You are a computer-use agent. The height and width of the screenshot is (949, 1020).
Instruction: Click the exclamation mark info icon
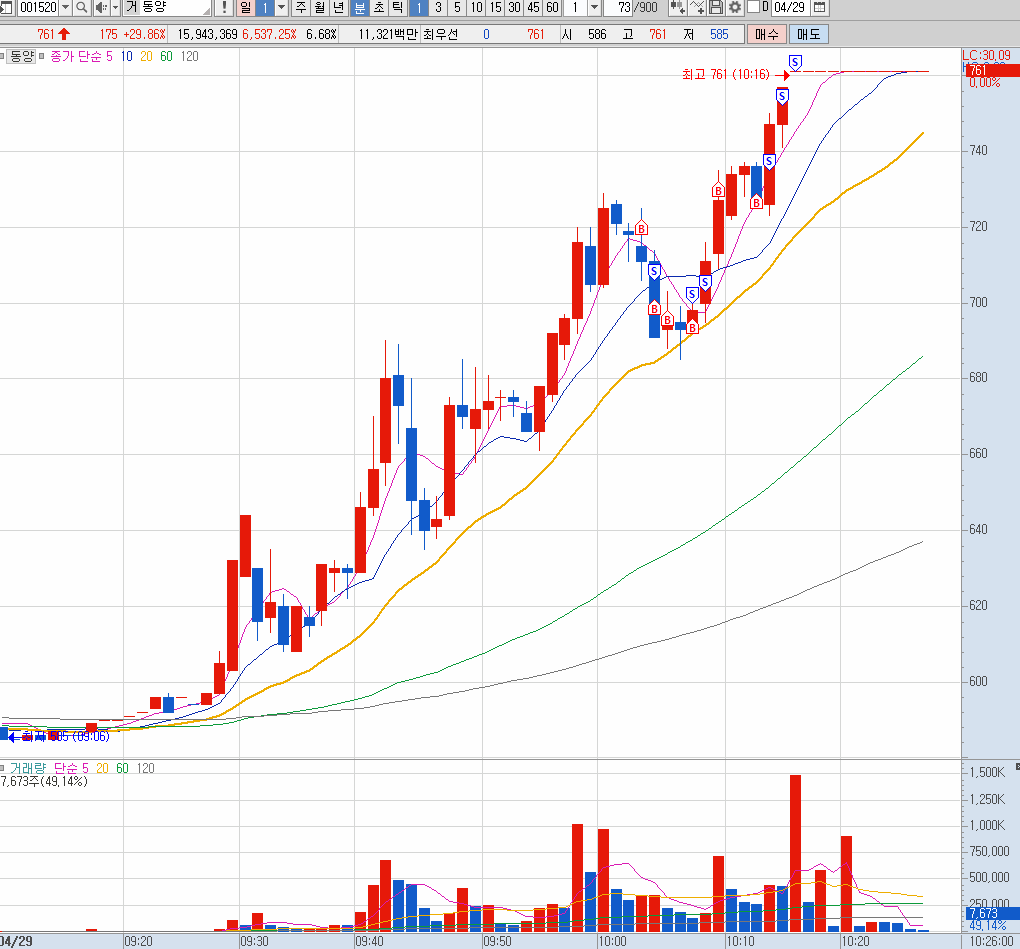pyautogui.click(x=224, y=8)
